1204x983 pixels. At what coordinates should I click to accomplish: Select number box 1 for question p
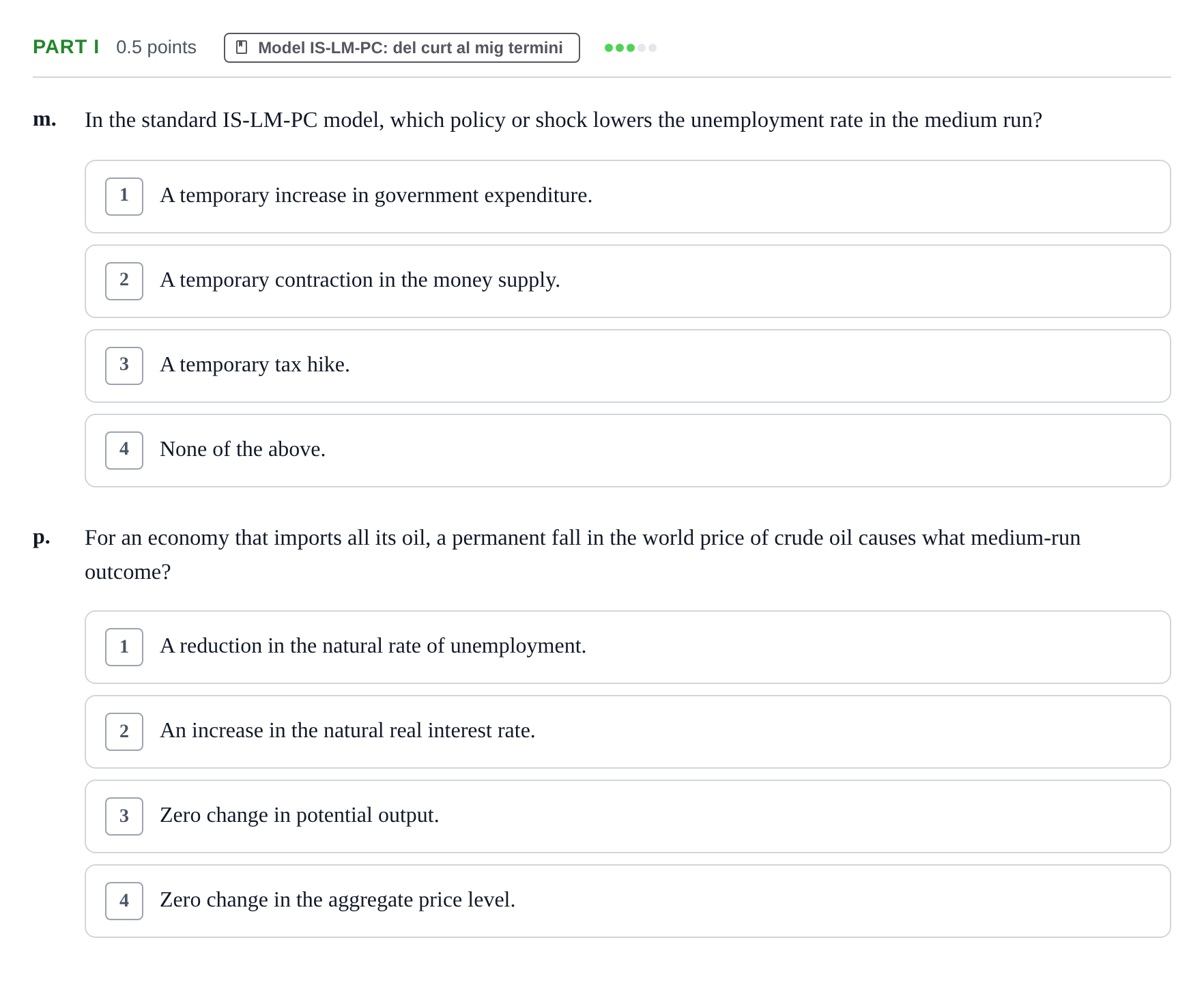click(x=124, y=647)
